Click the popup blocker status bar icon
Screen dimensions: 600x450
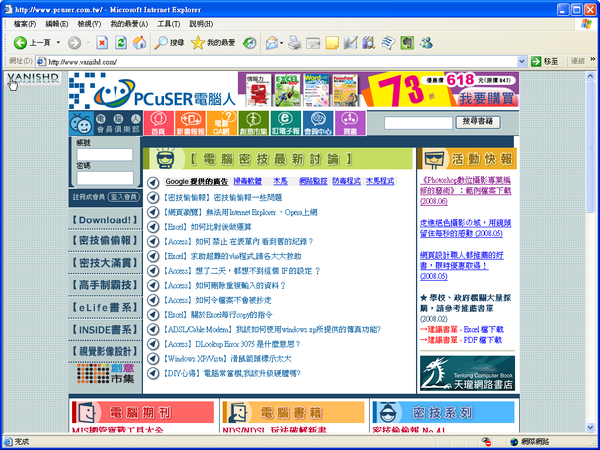click(x=486, y=442)
